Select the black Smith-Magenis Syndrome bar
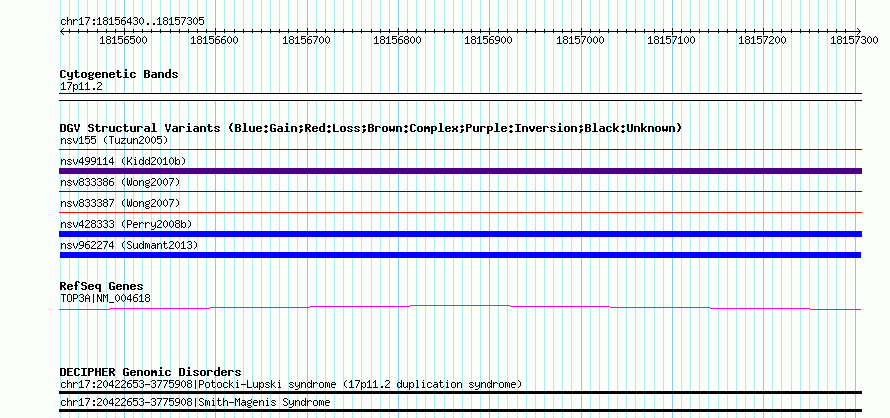 [461, 410]
